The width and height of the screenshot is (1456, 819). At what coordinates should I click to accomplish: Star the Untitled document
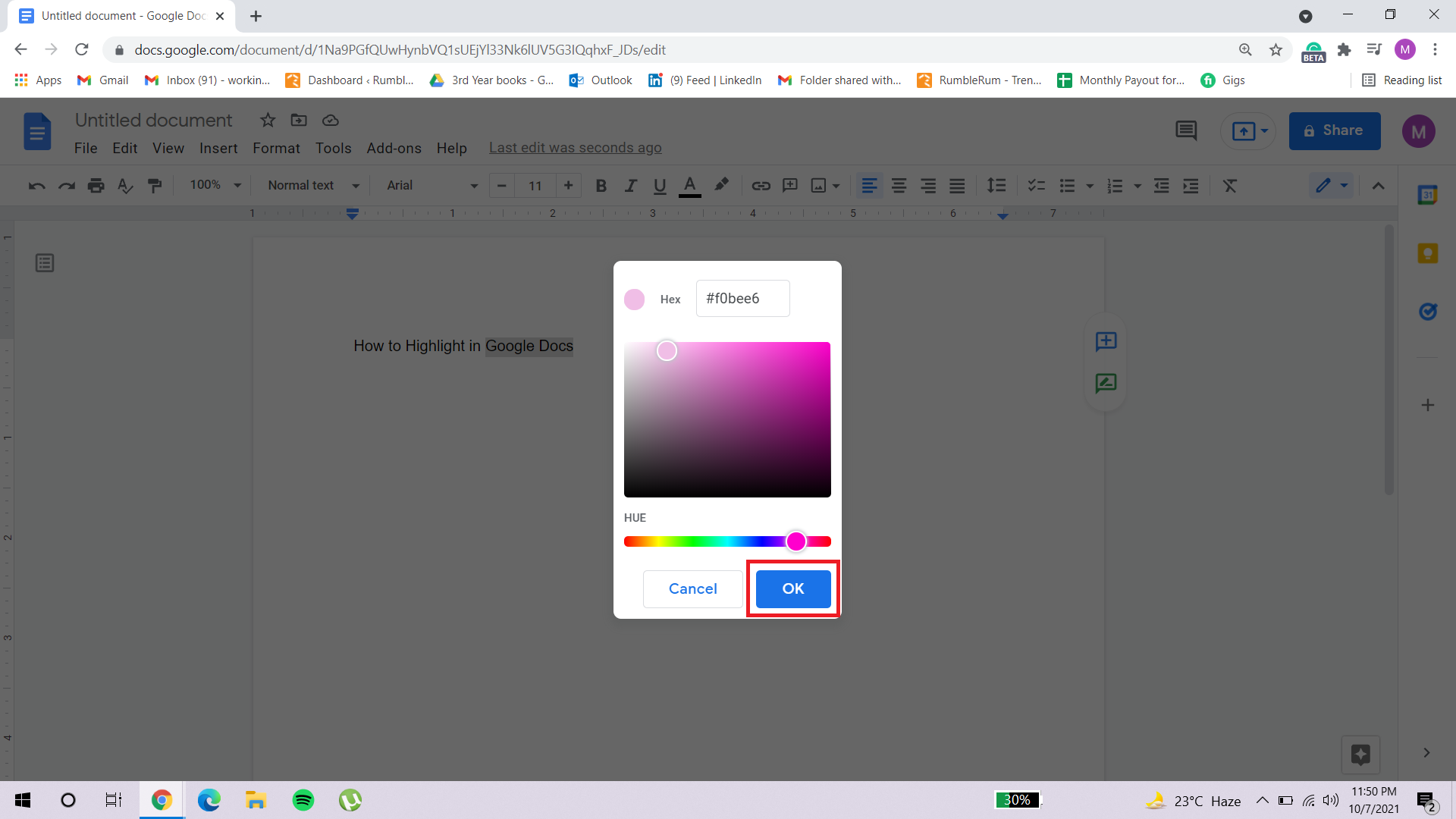pyautogui.click(x=268, y=120)
